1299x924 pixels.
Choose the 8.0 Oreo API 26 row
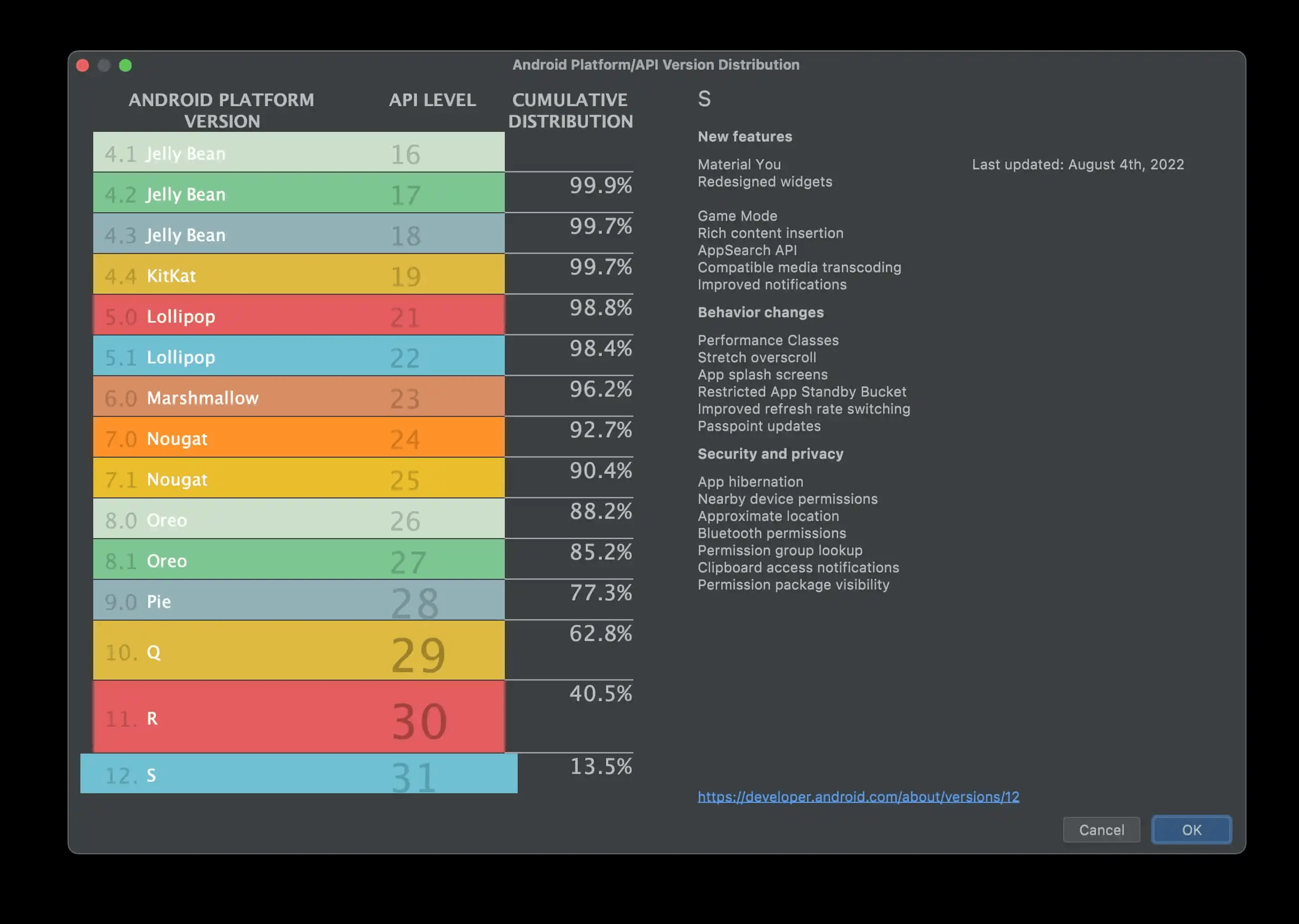(298, 519)
